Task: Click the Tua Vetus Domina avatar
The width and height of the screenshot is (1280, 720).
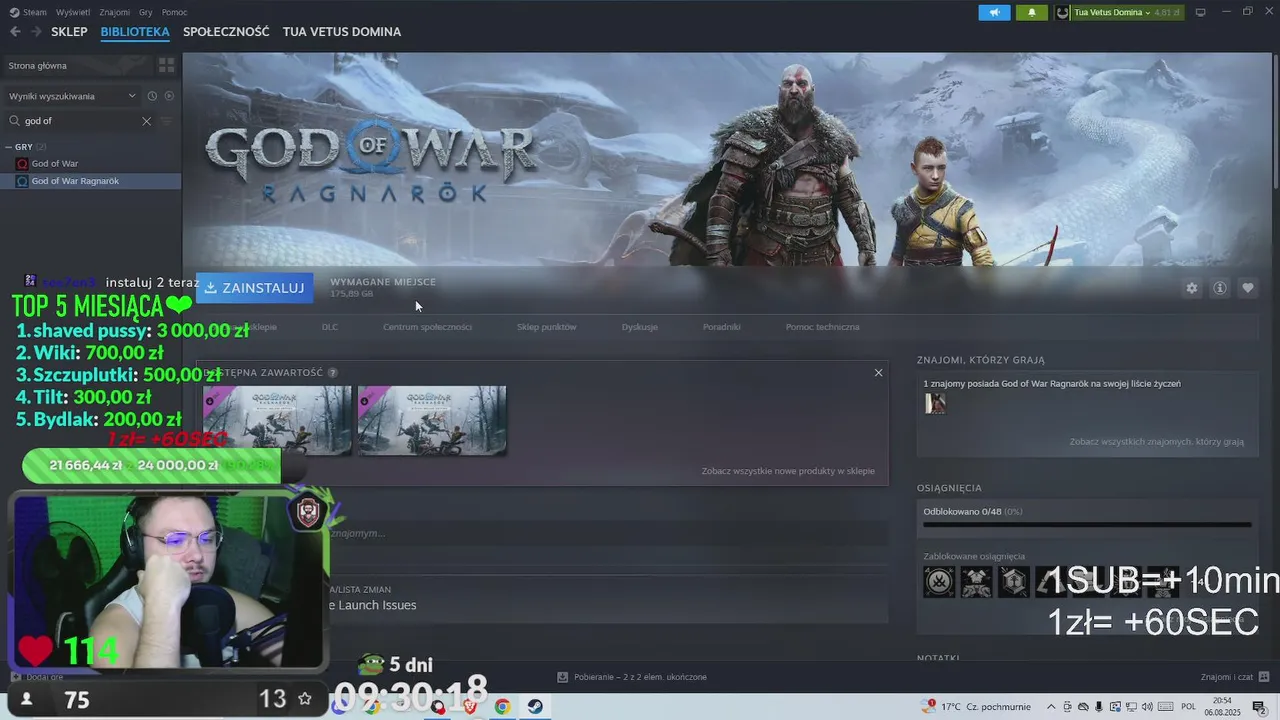Action: (x=1063, y=12)
